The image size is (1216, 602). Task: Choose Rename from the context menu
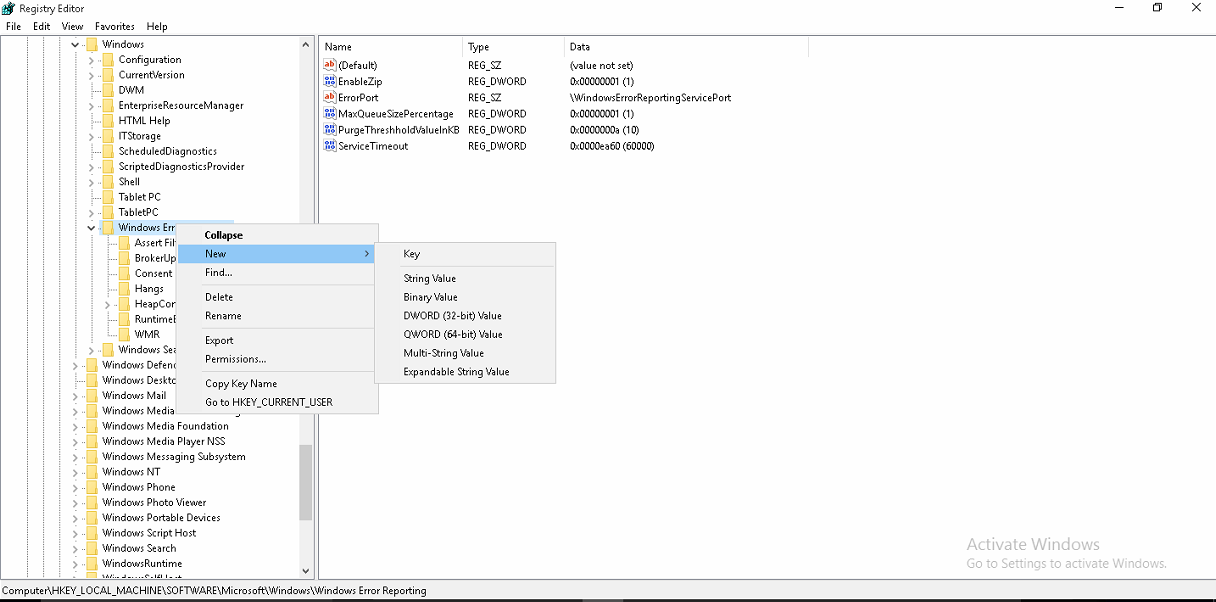[x=277, y=315]
